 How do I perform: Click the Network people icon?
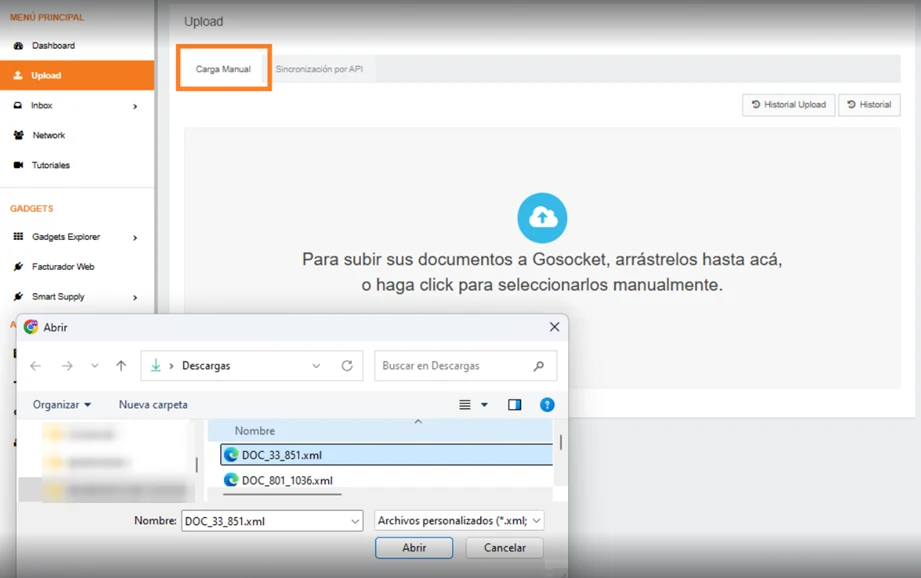tap(19, 135)
